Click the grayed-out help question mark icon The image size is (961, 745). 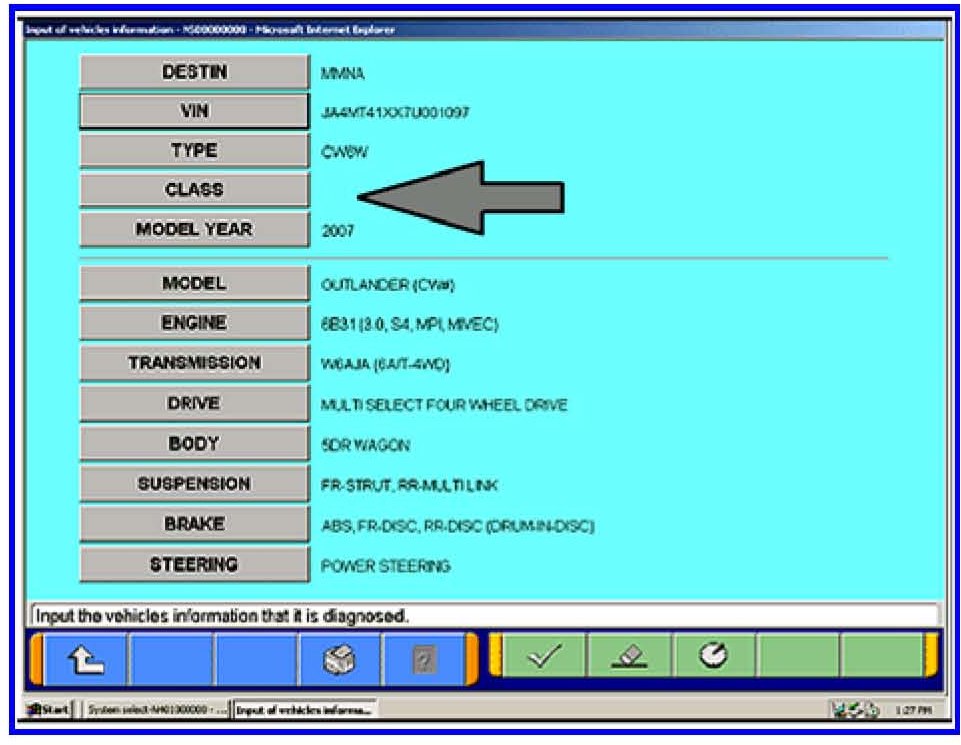pos(424,660)
